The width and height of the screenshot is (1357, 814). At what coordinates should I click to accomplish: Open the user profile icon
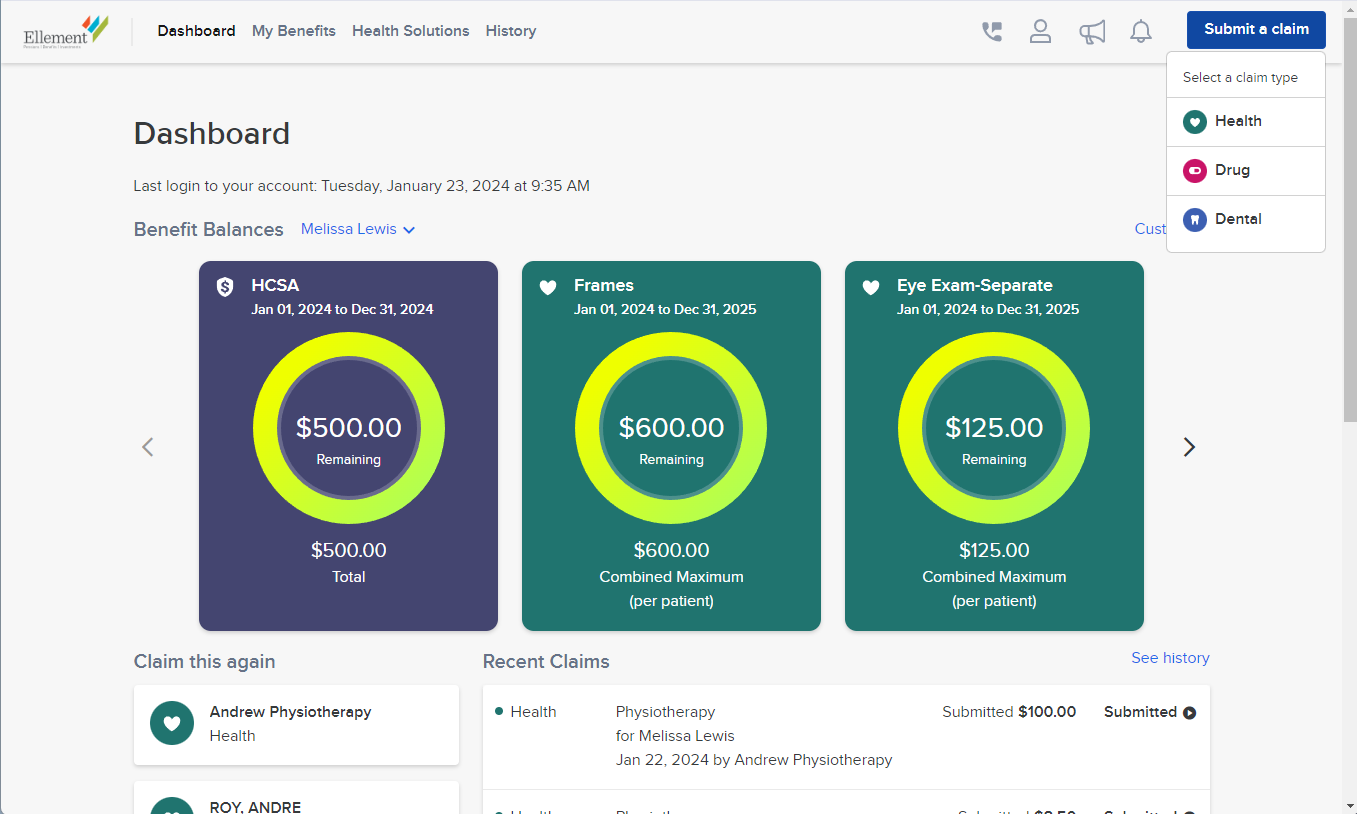point(1040,31)
